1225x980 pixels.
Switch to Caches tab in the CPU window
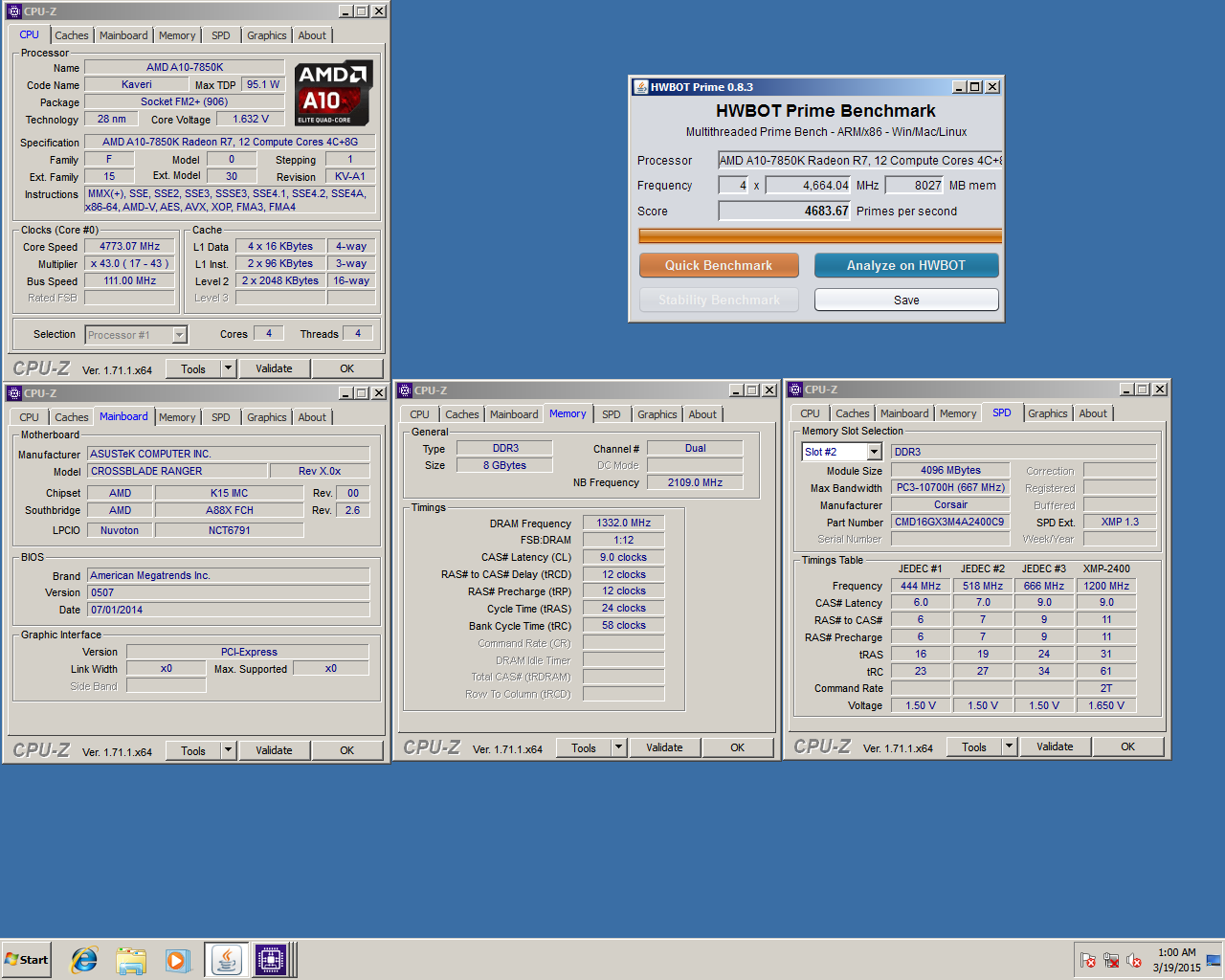click(71, 35)
